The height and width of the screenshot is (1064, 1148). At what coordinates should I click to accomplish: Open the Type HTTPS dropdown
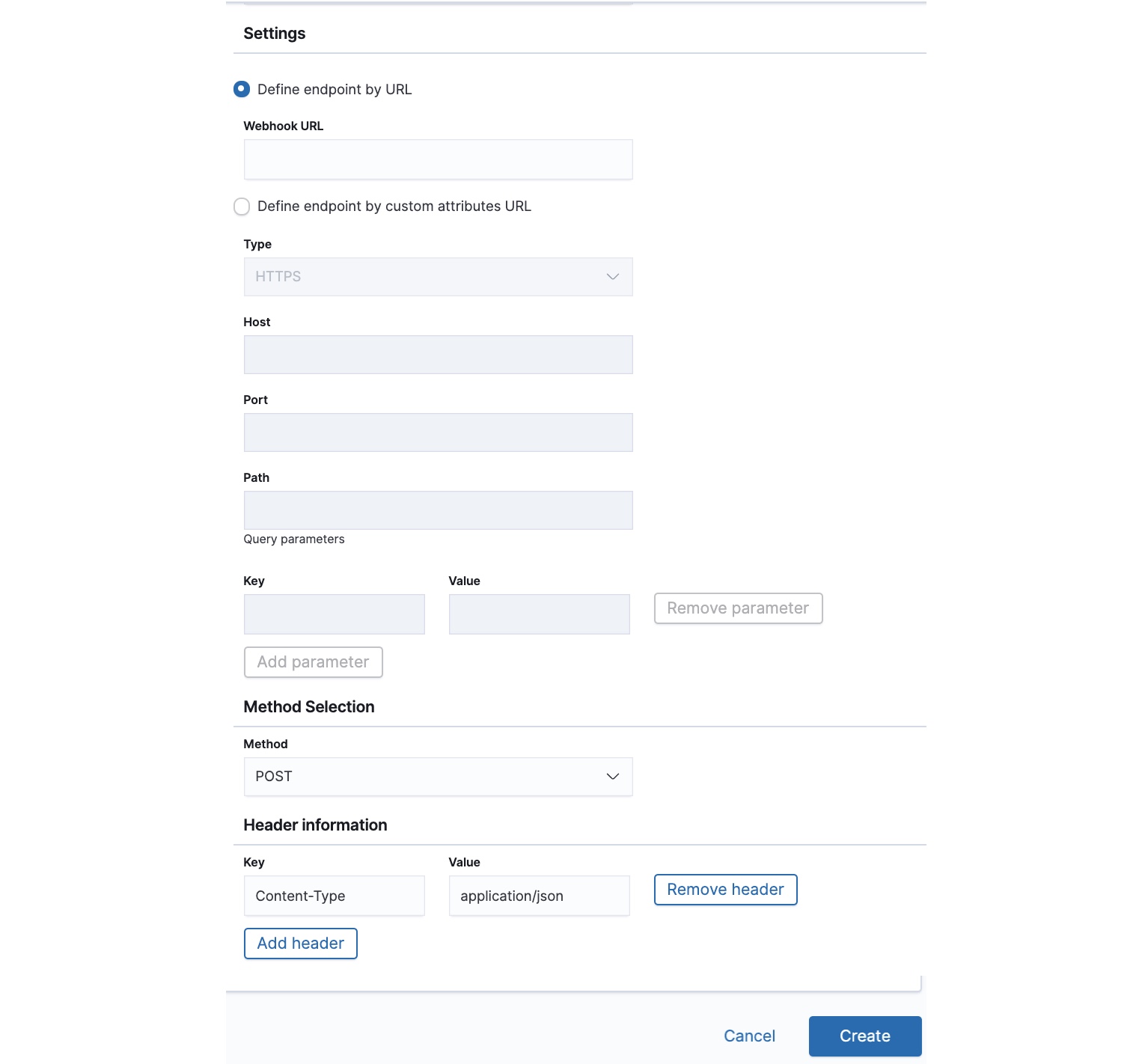[x=438, y=277]
